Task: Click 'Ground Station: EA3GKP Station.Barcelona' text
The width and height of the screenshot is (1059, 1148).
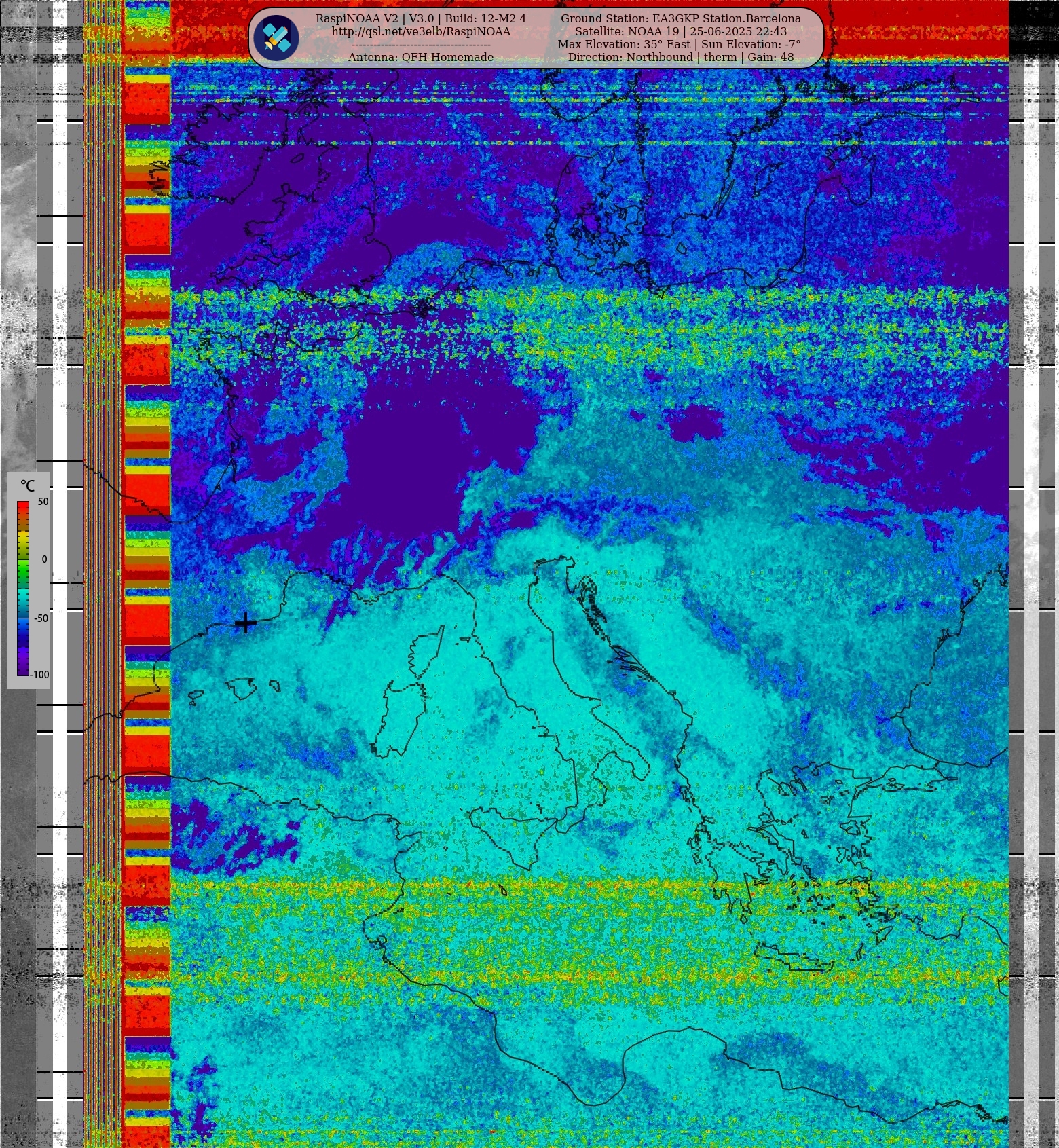Action: [681, 18]
